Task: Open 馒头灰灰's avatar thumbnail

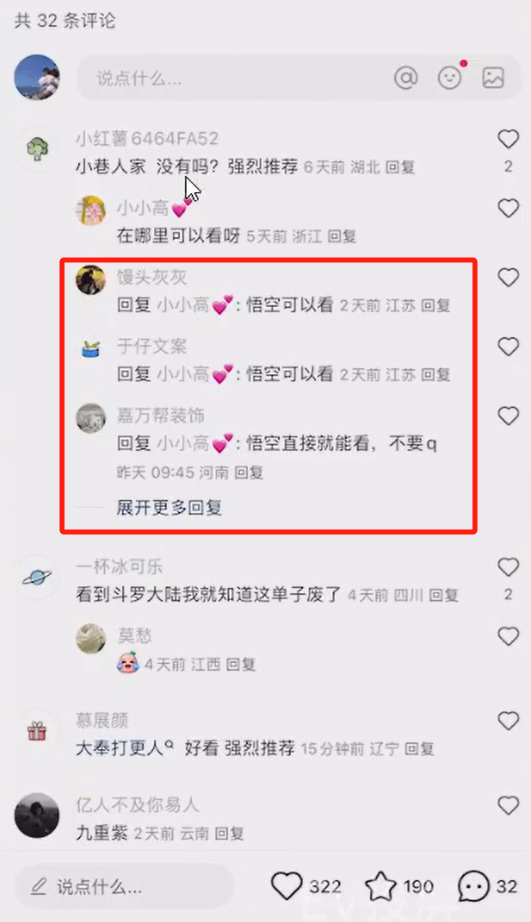Action: pos(91,279)
